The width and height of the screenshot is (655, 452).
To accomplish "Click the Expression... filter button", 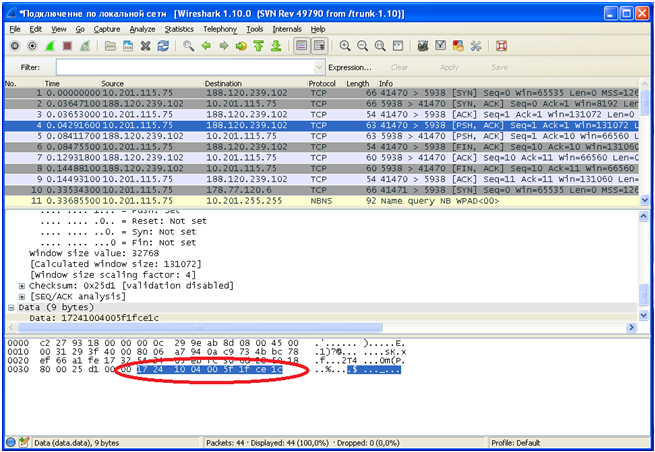I will pos(350,67).
